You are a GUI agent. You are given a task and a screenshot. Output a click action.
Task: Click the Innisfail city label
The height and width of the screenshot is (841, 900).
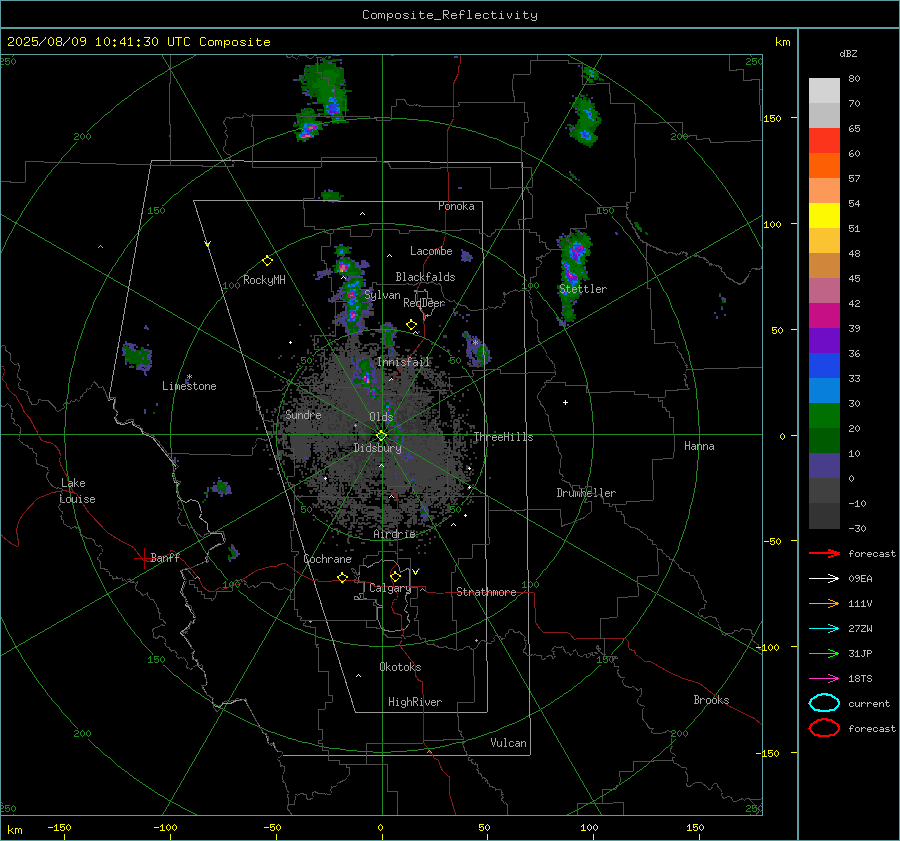click(404, 362)
